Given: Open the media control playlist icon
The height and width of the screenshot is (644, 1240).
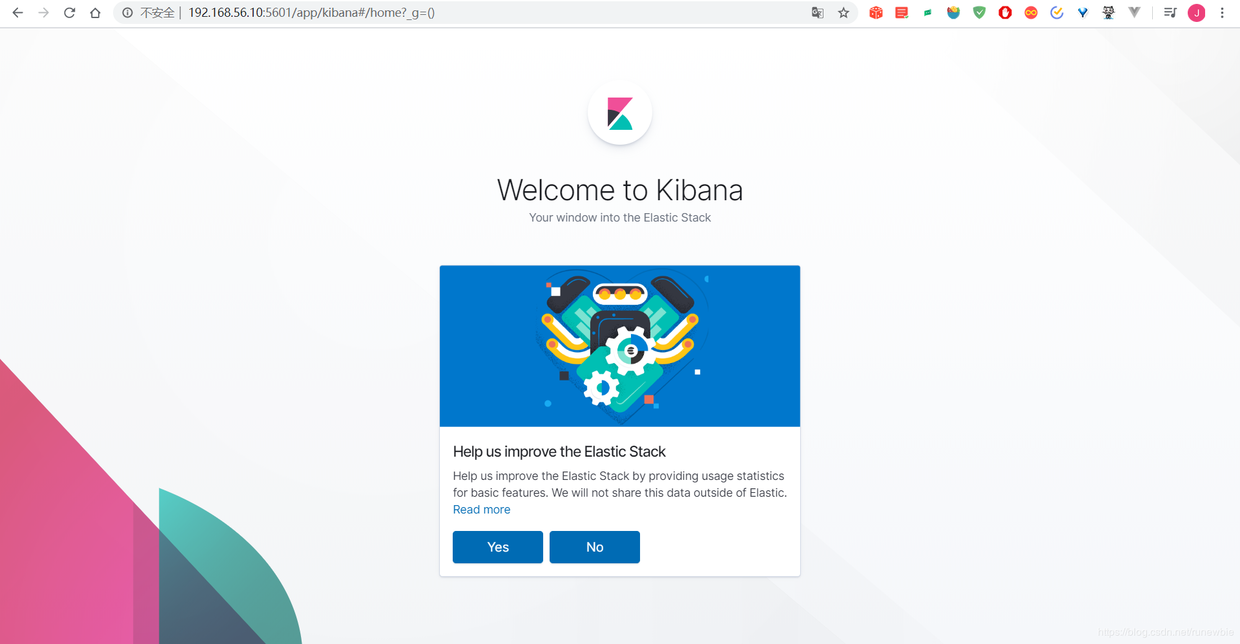Looking at the screenshot, I should coord(1170,13).
